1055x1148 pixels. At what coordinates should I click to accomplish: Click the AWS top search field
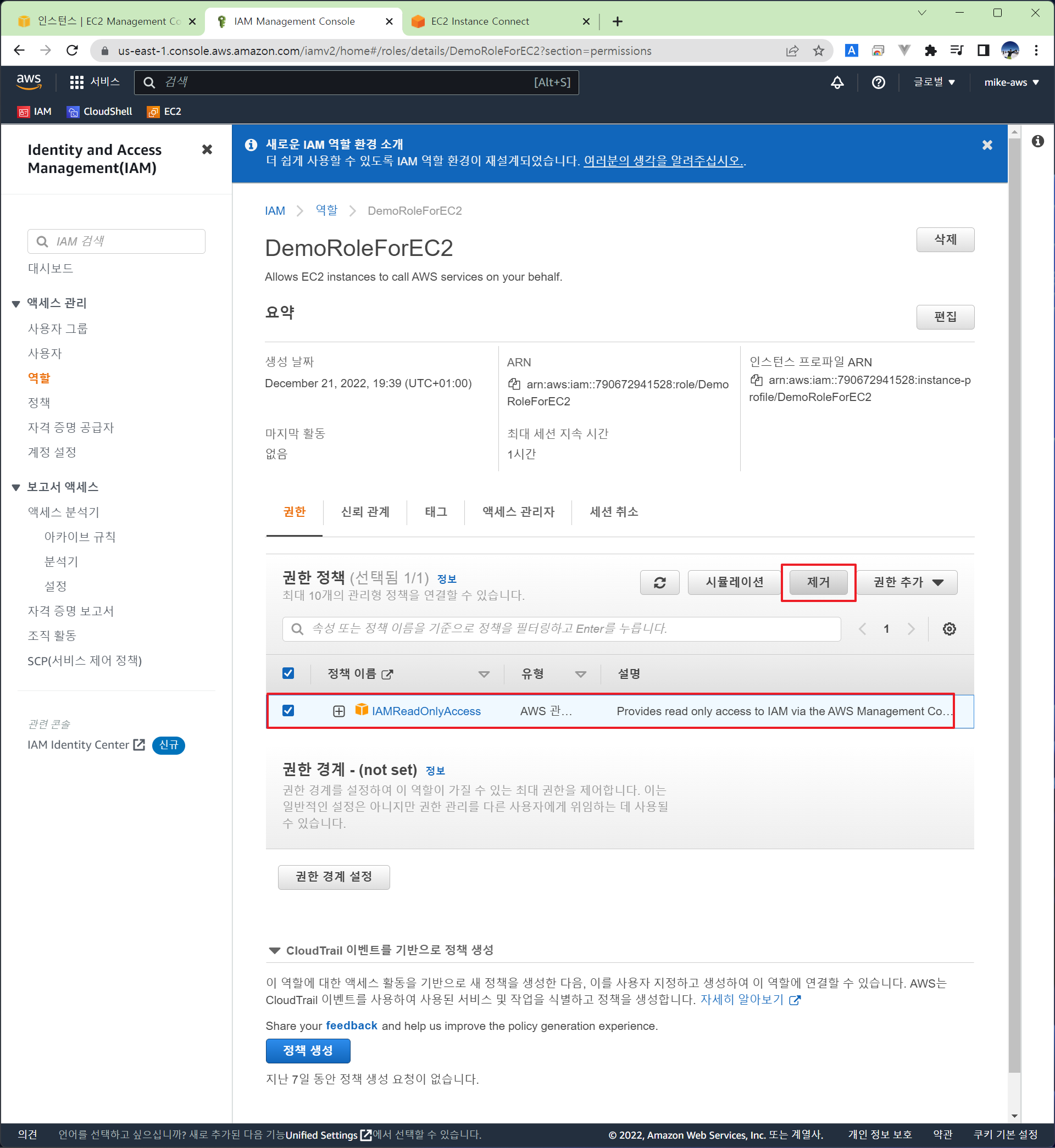point(356,82)
